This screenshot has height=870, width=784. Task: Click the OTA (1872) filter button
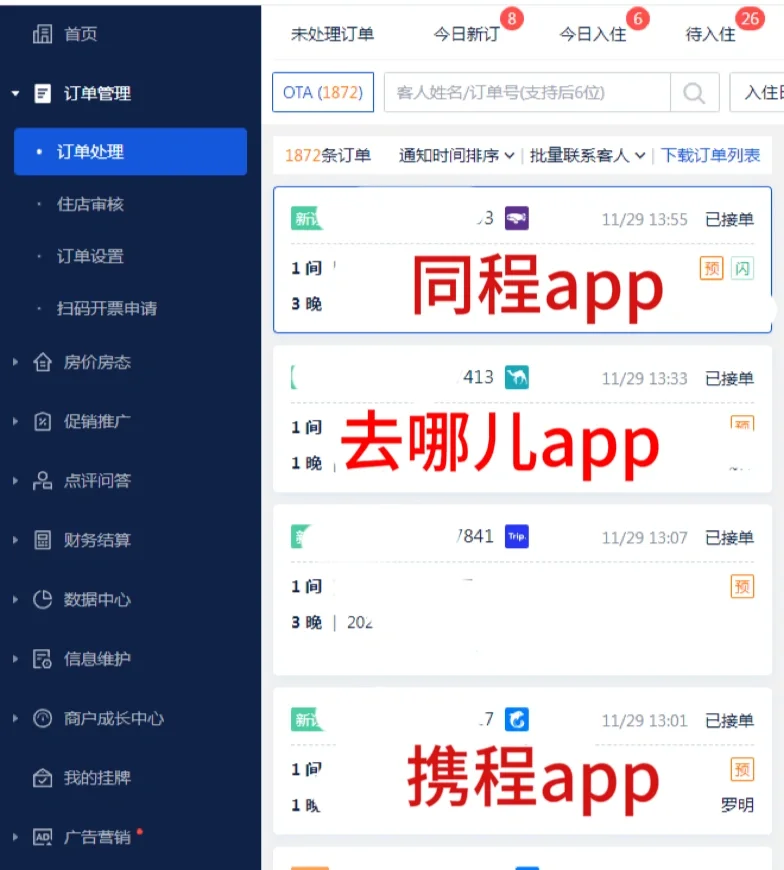pos(323,92)
